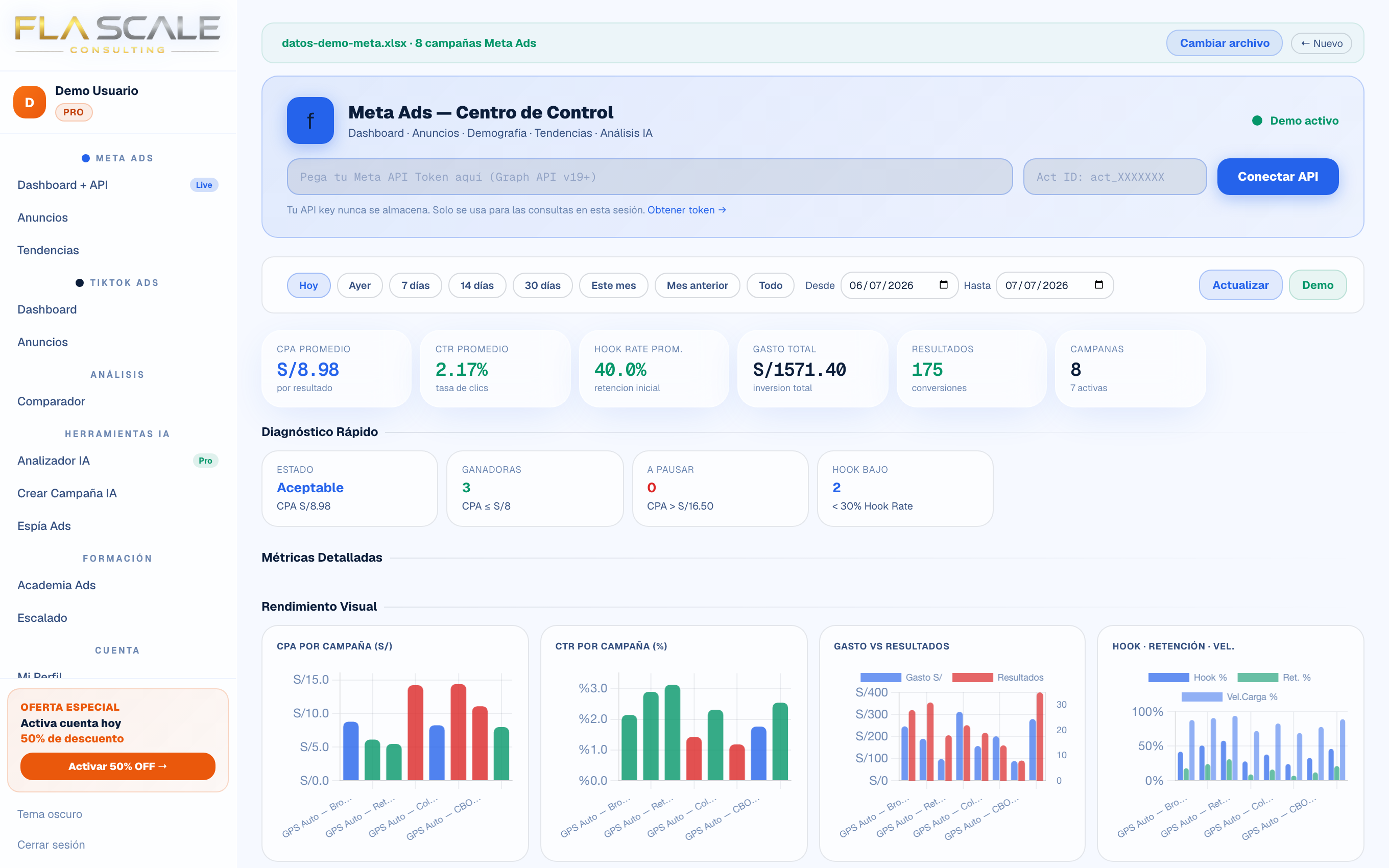The width and height of the screenshot is (1389, 868).
Task: Select the Mes anterior date range
Action: [698, 285]
